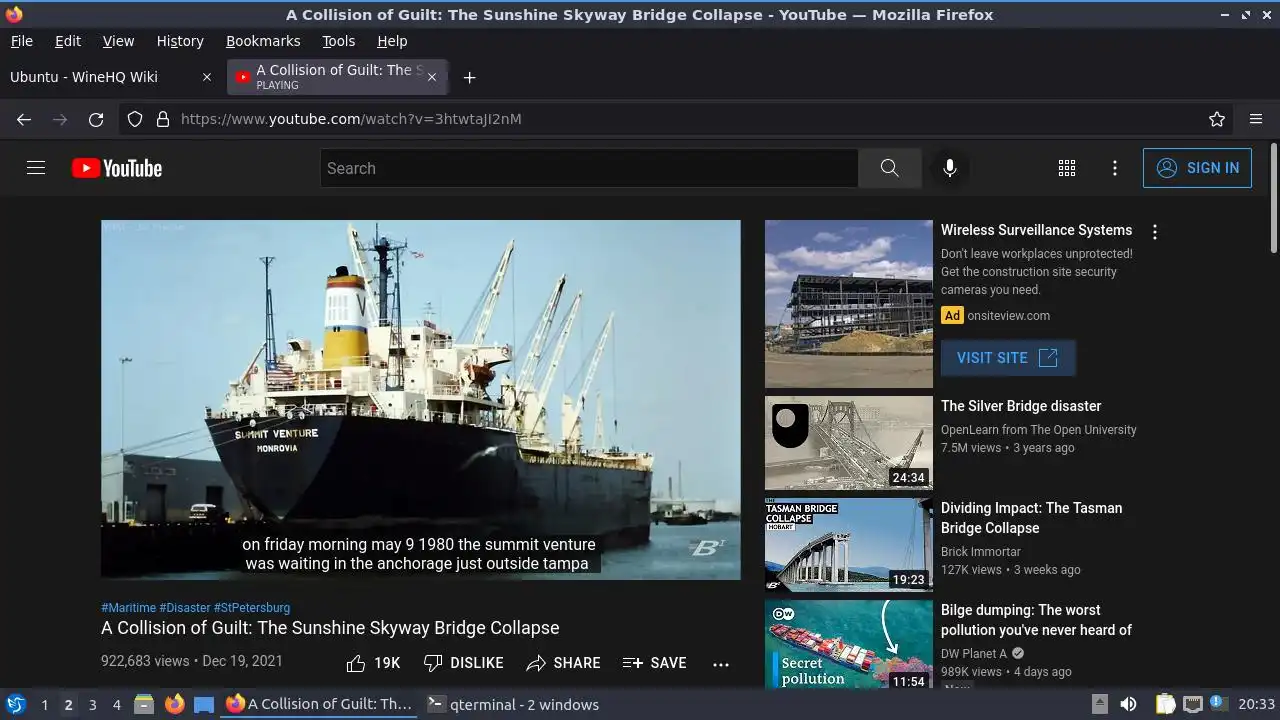Focus the YouTube Search field
The width and height of the screenshot is (1280, 720).
tap(589, 168)
